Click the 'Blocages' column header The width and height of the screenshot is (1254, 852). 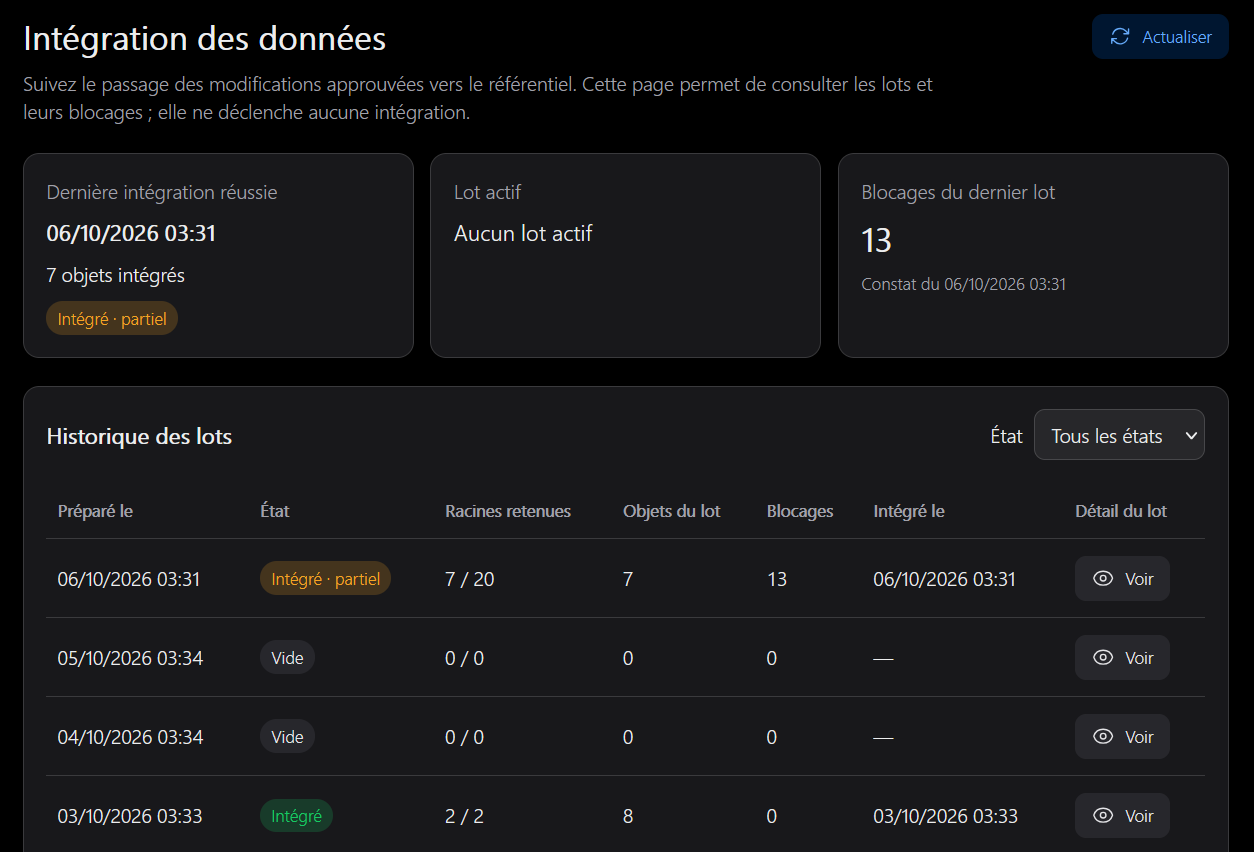[800, 511]
